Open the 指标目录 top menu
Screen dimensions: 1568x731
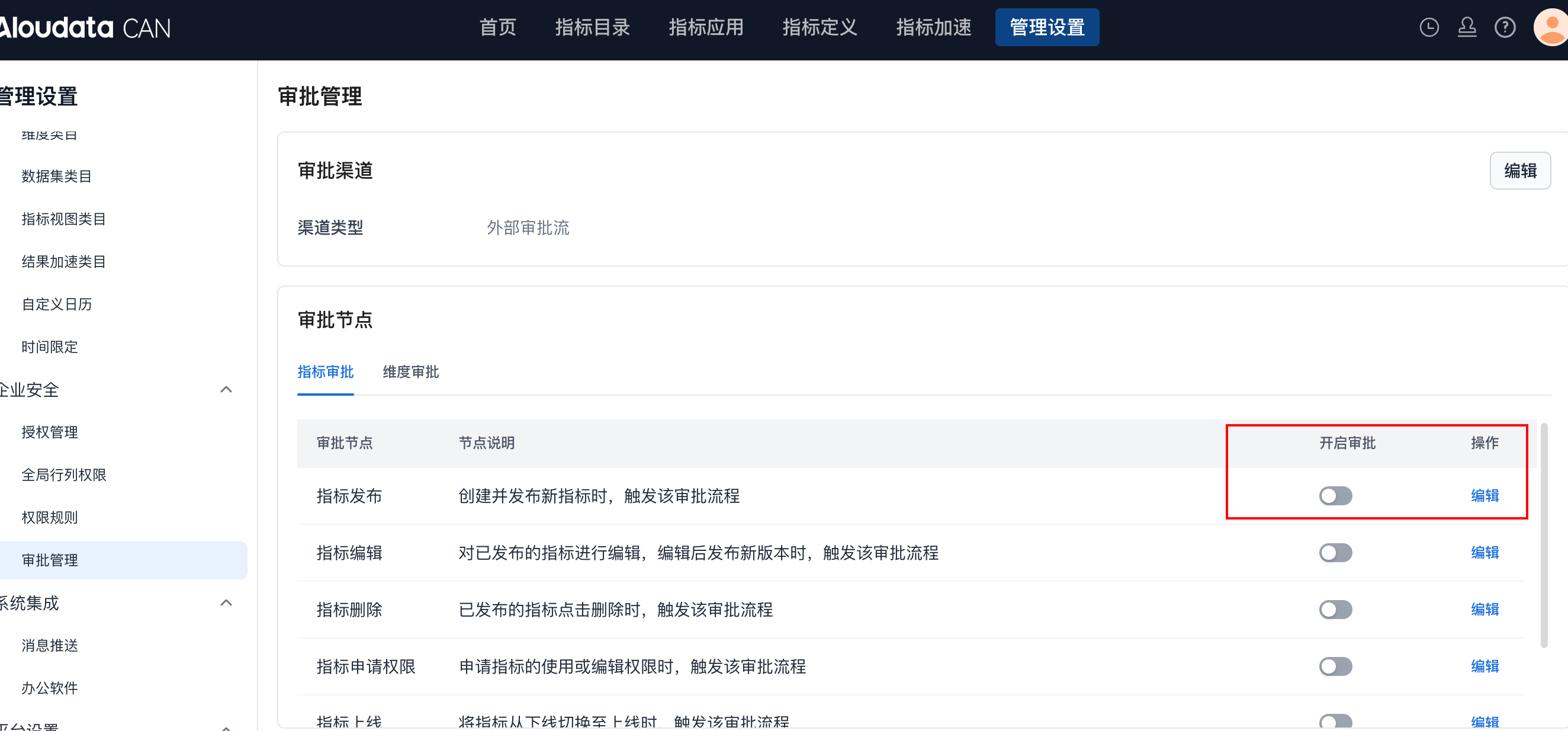592,27
